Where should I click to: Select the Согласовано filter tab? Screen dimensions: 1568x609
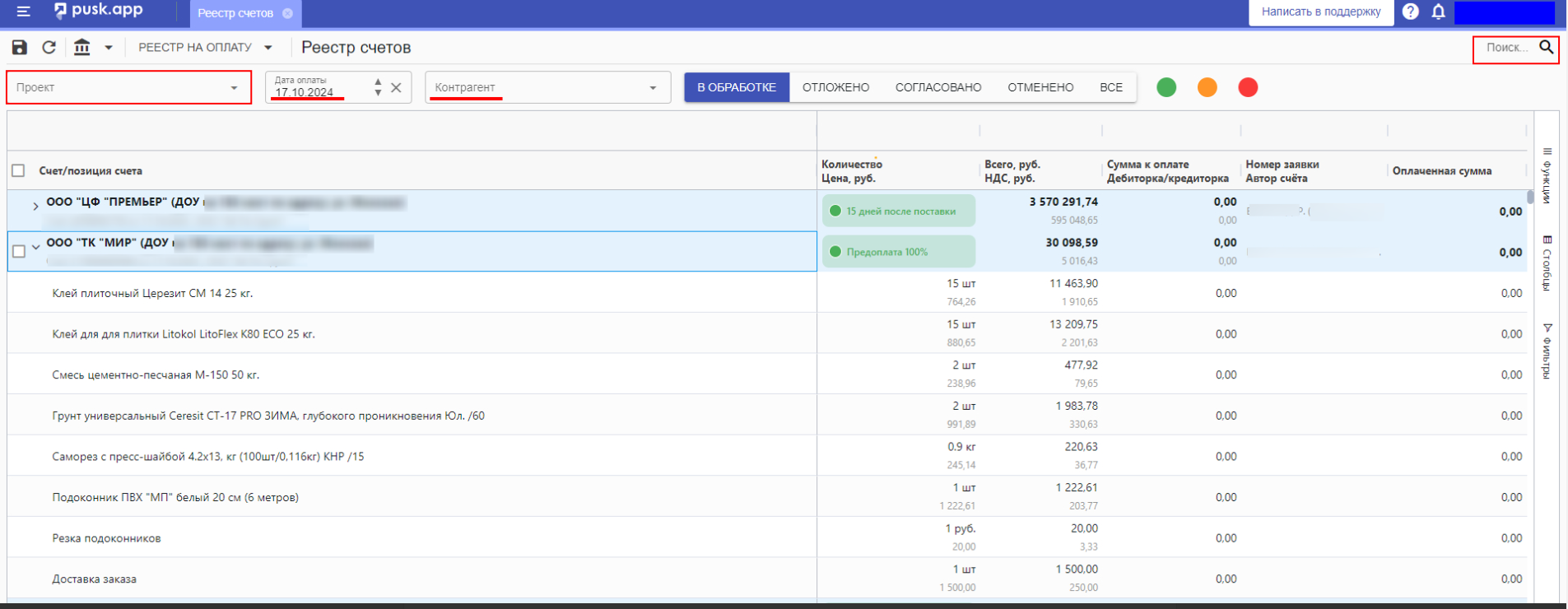[938, 87]
